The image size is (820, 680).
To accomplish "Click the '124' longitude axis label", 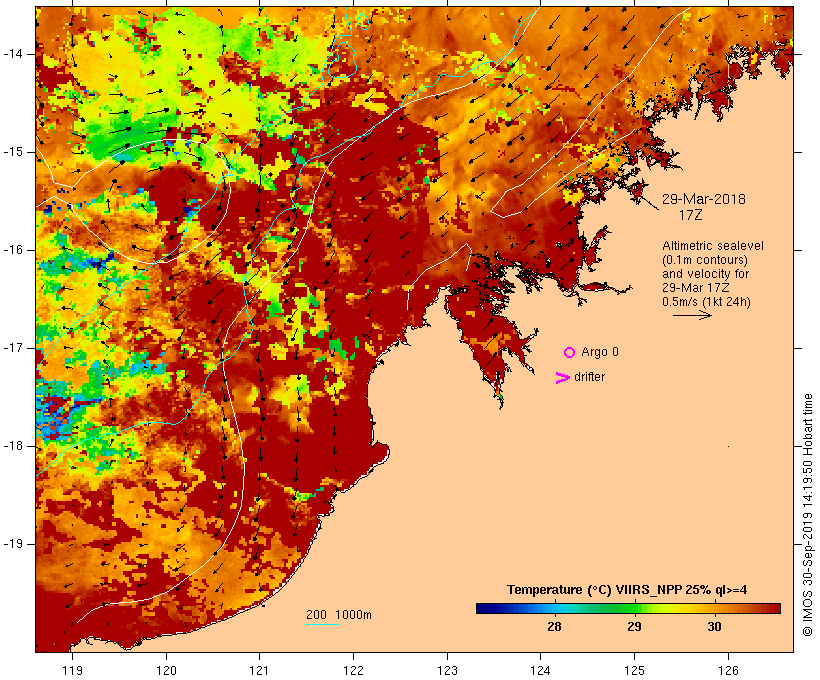I will 541,670.
